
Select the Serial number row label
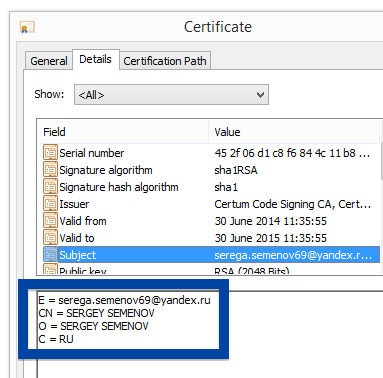click(92, 153)
